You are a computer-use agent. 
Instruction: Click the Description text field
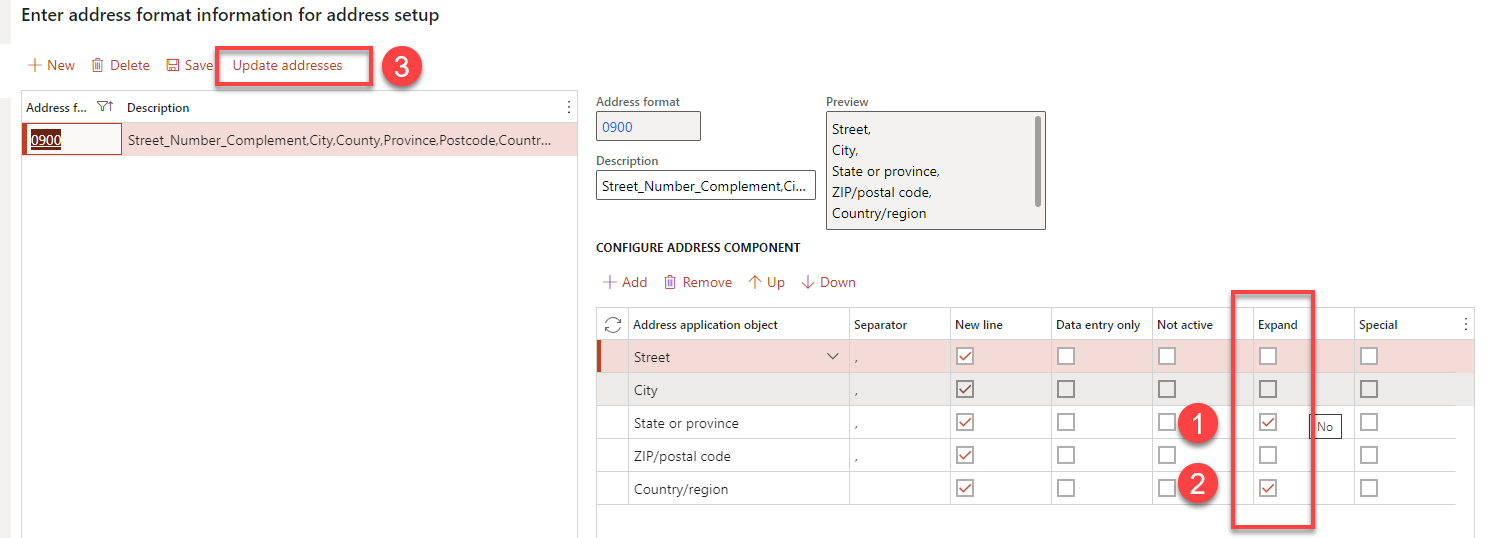tap(705, 186)
